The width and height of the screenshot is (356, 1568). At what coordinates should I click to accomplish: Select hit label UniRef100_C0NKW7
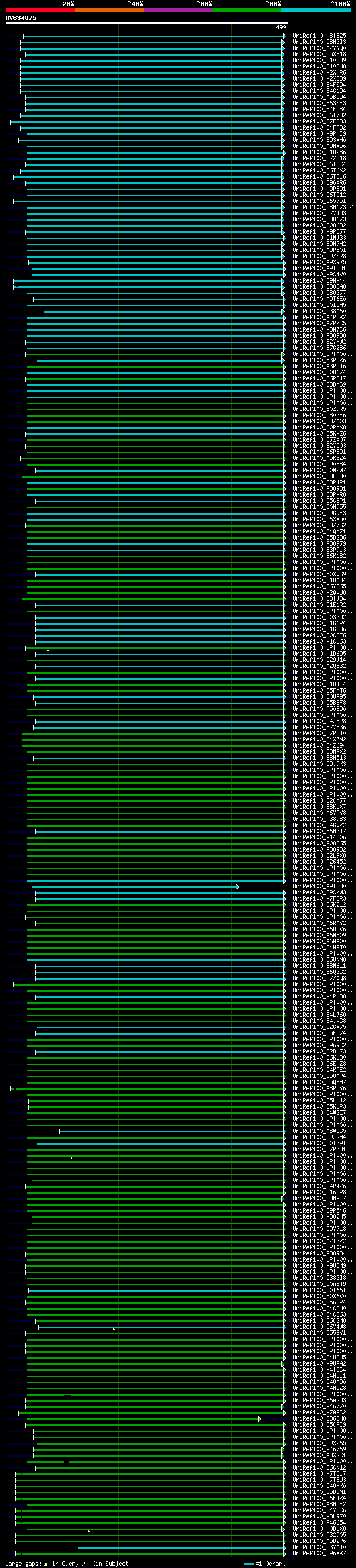tap(319, 471)
